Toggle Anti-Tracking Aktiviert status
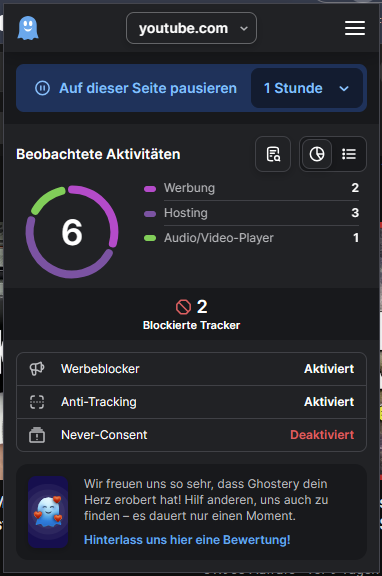This screenshot has width=382, height=576. point(329,402)
